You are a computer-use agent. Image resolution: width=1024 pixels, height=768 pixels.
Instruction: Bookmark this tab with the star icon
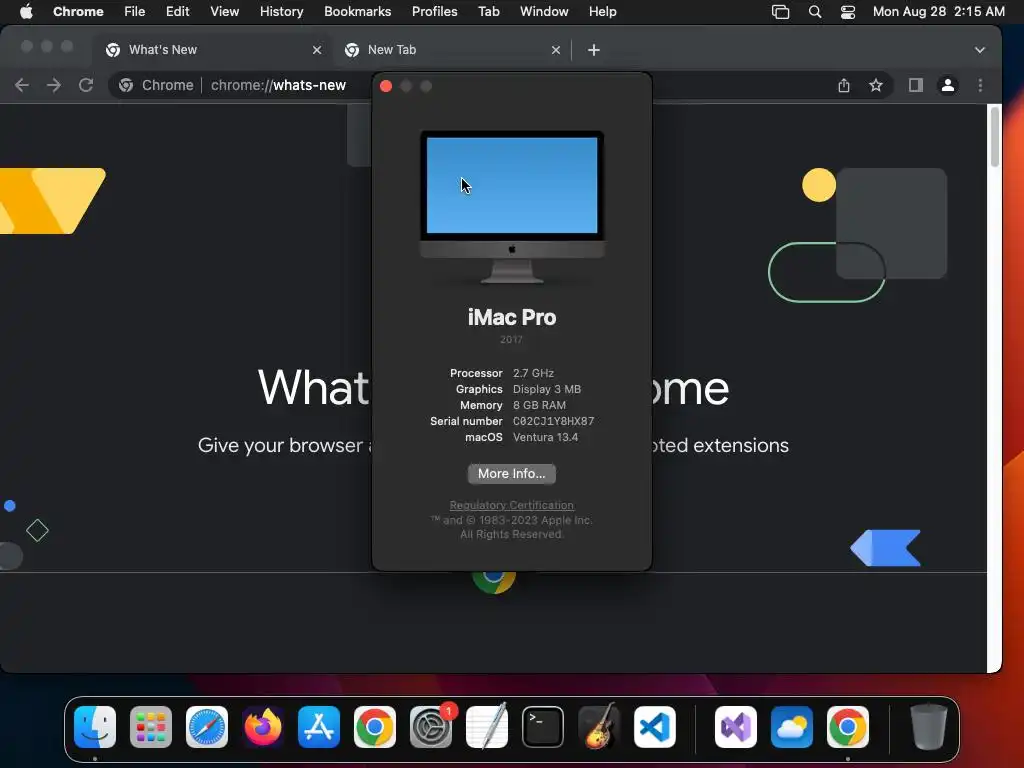click(x=876, y=85)
